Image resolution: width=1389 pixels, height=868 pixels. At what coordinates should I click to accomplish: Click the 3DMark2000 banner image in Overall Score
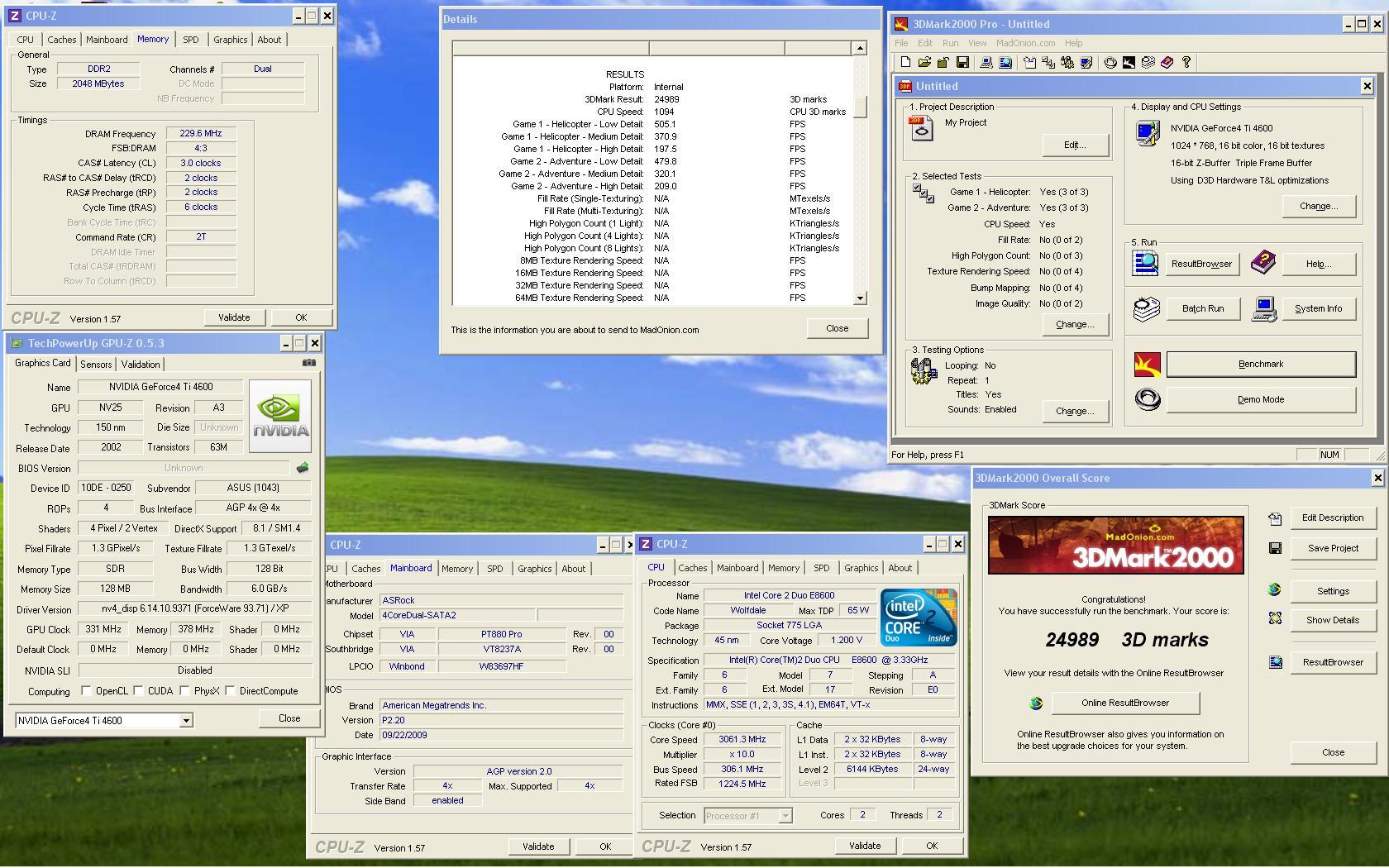click(1115, 545)
